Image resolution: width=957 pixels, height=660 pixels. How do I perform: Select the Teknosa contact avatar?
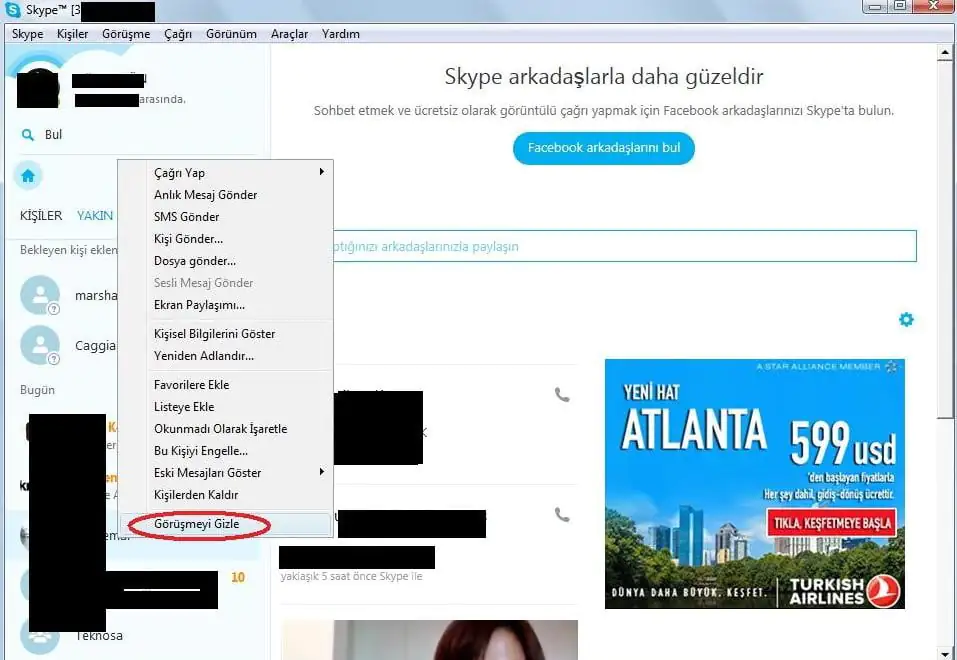coord(40,636)
